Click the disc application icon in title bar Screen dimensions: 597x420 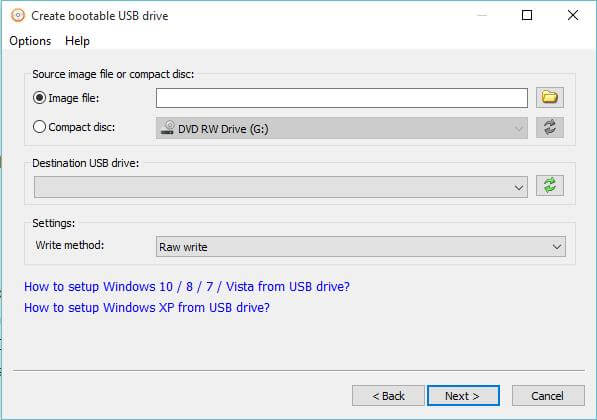point(18,16)
